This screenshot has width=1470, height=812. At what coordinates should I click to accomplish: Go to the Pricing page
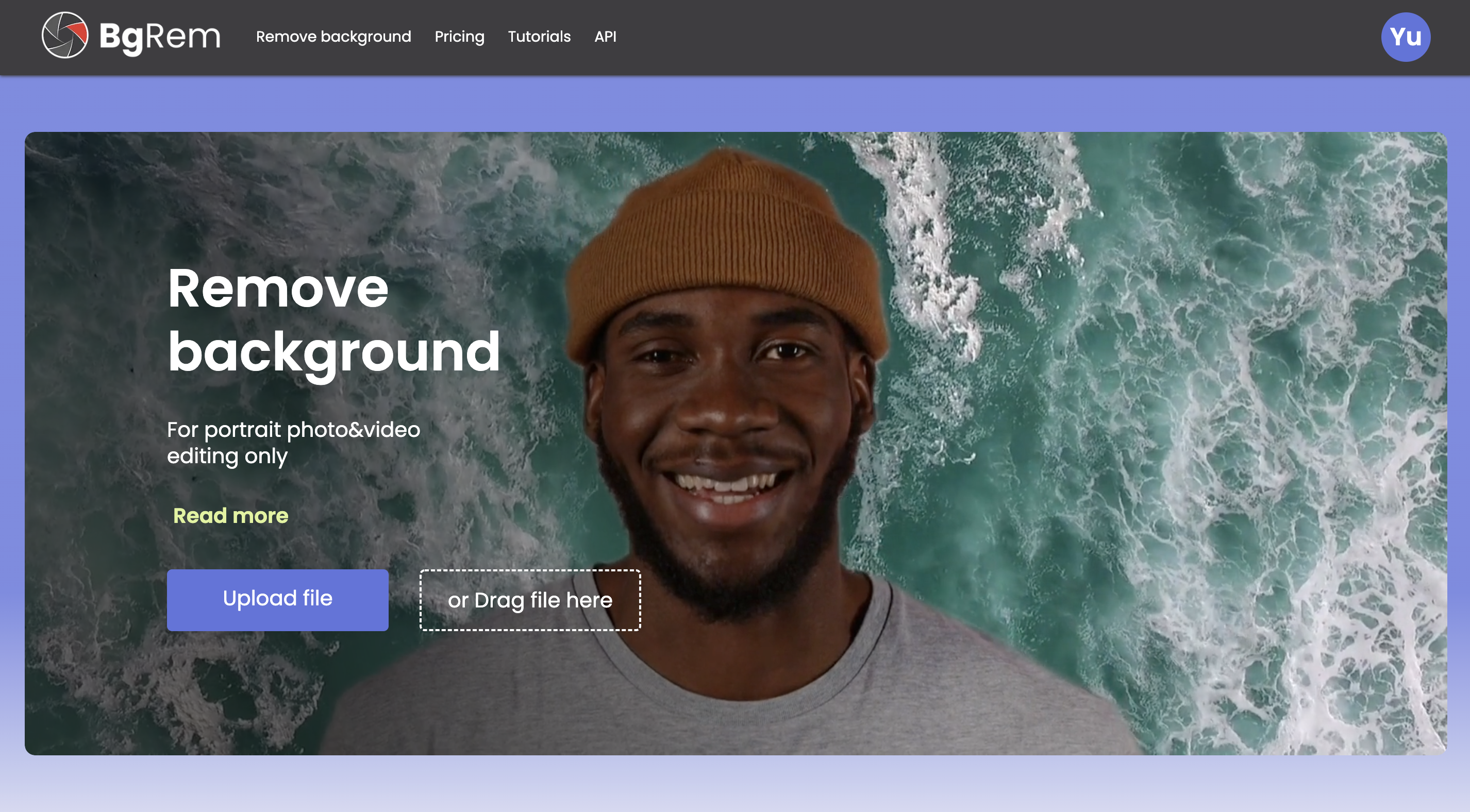[x=459, y=37]
